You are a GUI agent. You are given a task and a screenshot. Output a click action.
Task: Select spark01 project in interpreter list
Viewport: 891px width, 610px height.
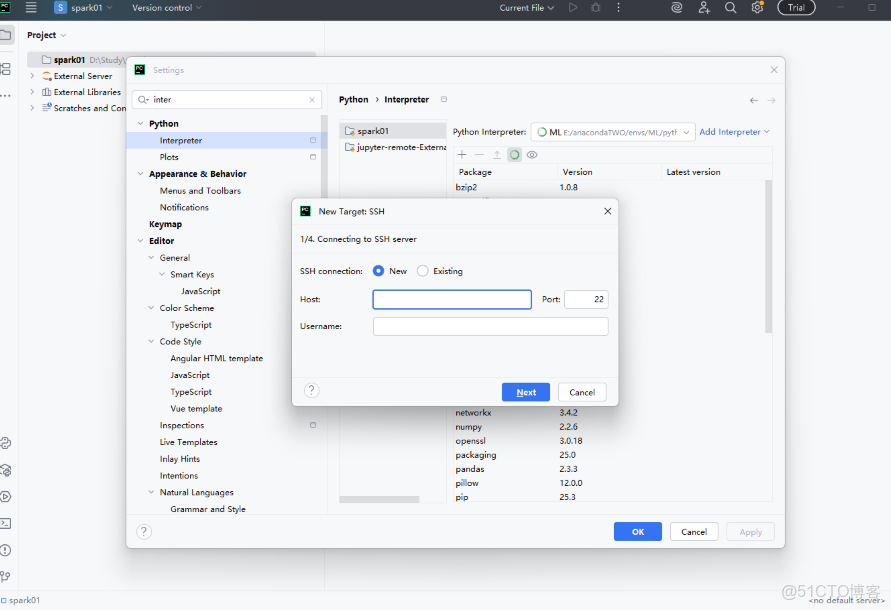(393, 131)
